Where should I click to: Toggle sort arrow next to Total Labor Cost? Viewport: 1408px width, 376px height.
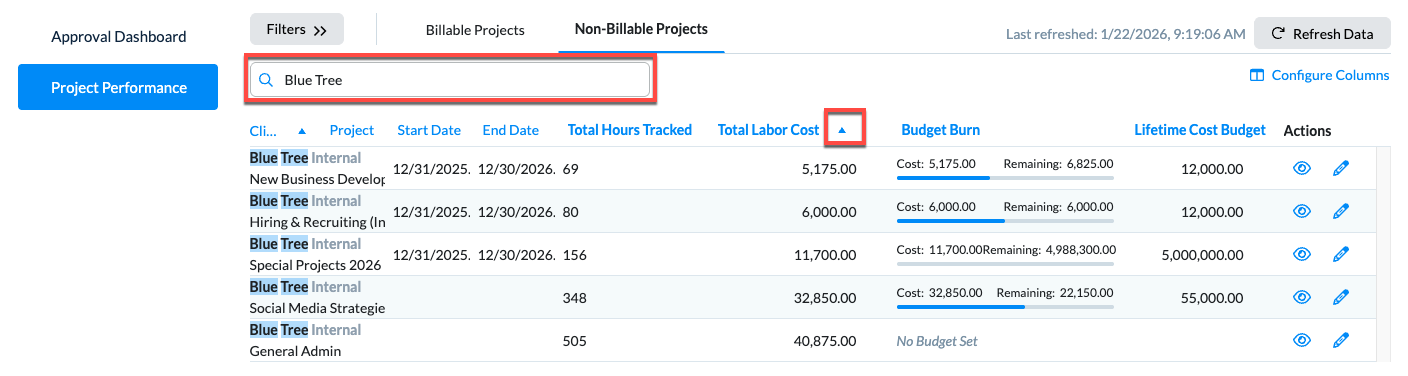pos(842,130)
